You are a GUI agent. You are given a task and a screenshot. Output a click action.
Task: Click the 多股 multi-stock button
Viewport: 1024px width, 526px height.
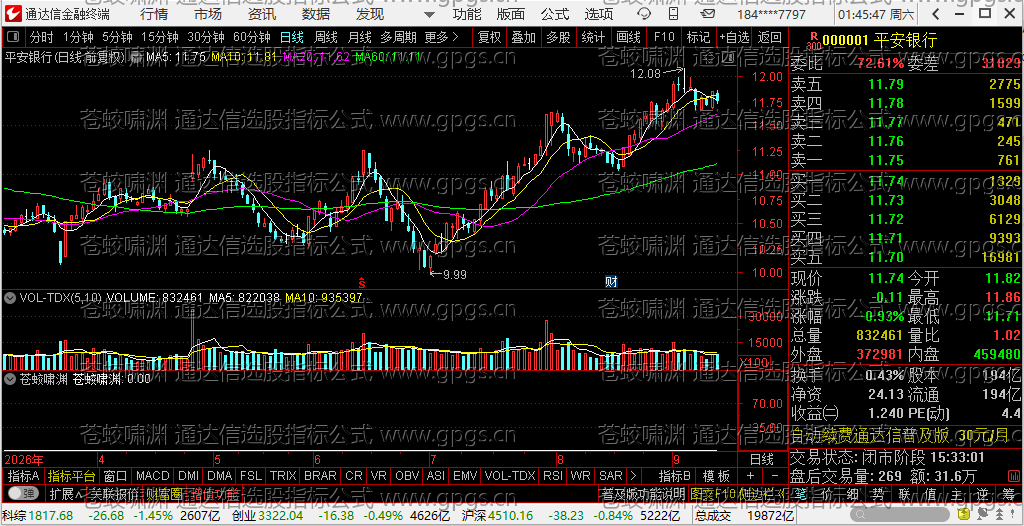tap(558, 37)
